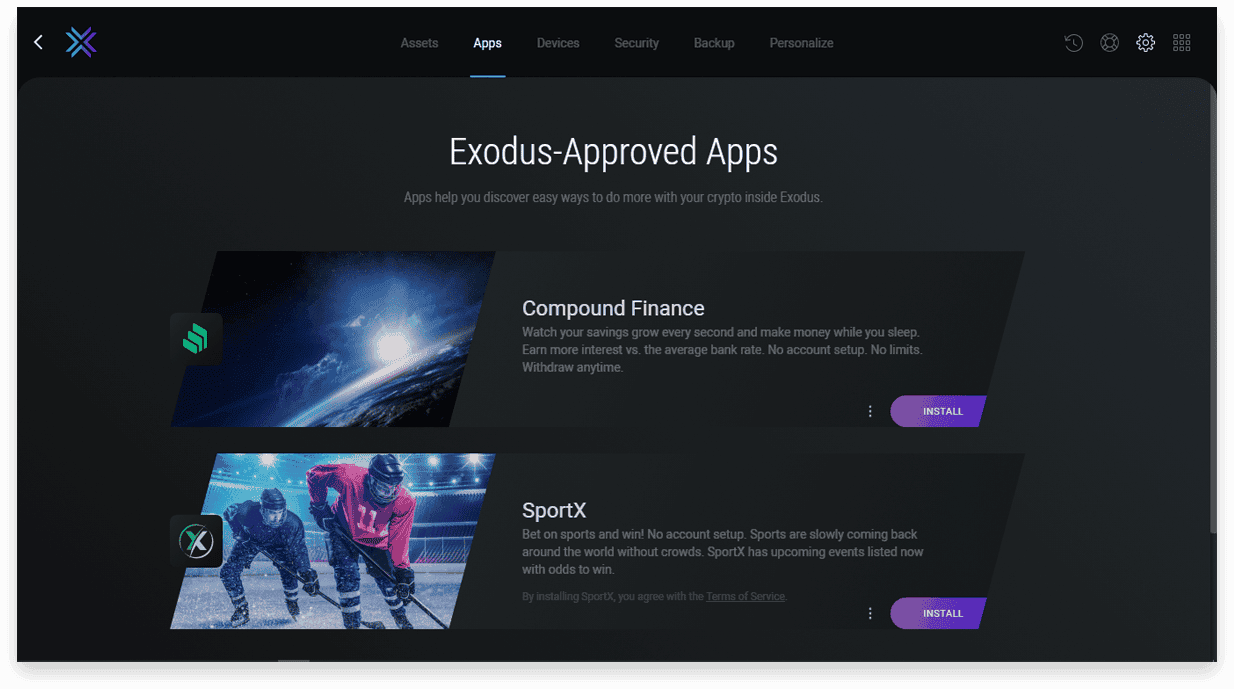Switch to the Backup tab
This screenshot has height=689, width=1234.
pyautogui.click(x=714, y=43)
